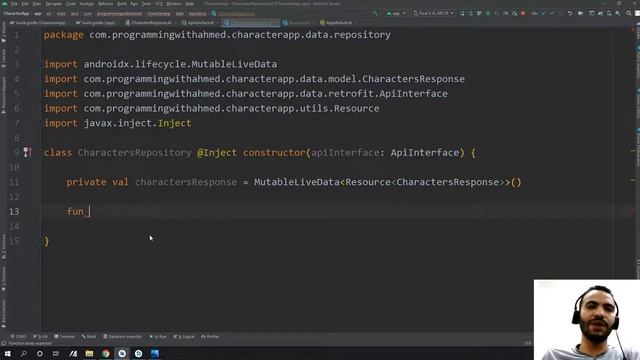Click the class name 'CharactersRepository' on line 9
This screenshot has height=360, width=640.
click(134, 153)
